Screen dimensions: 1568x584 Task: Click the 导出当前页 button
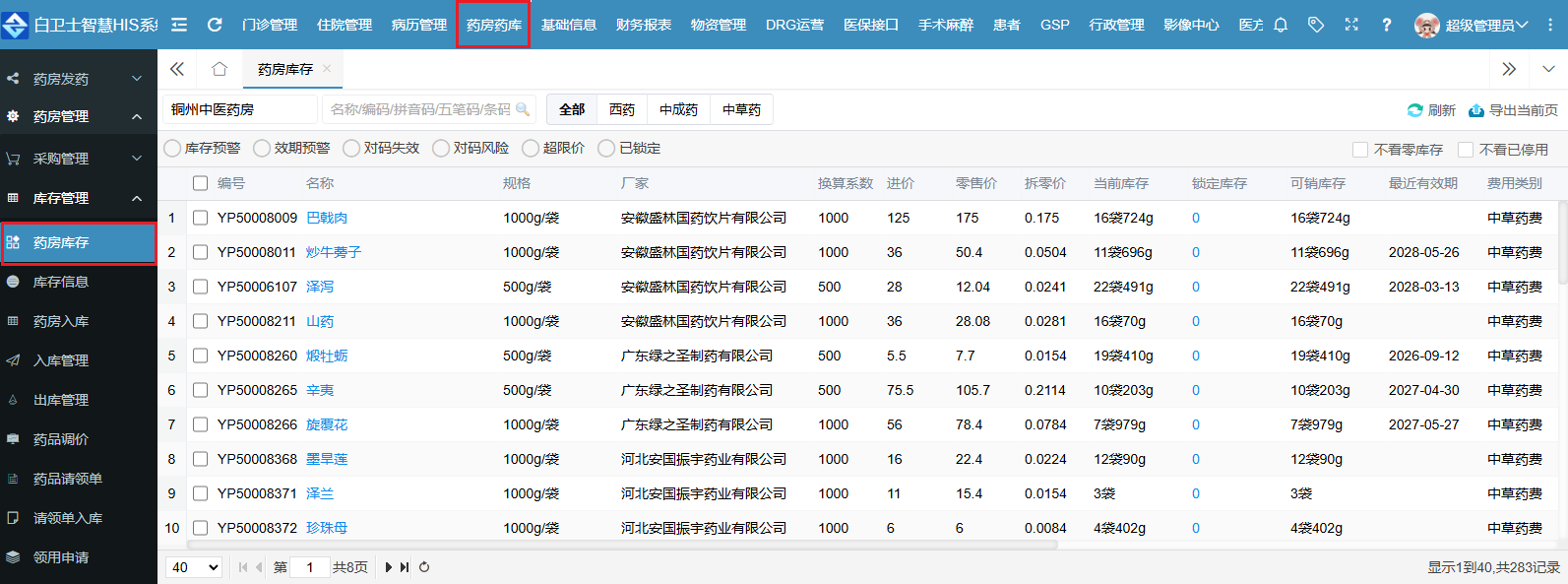click(x=1513, y=110)
